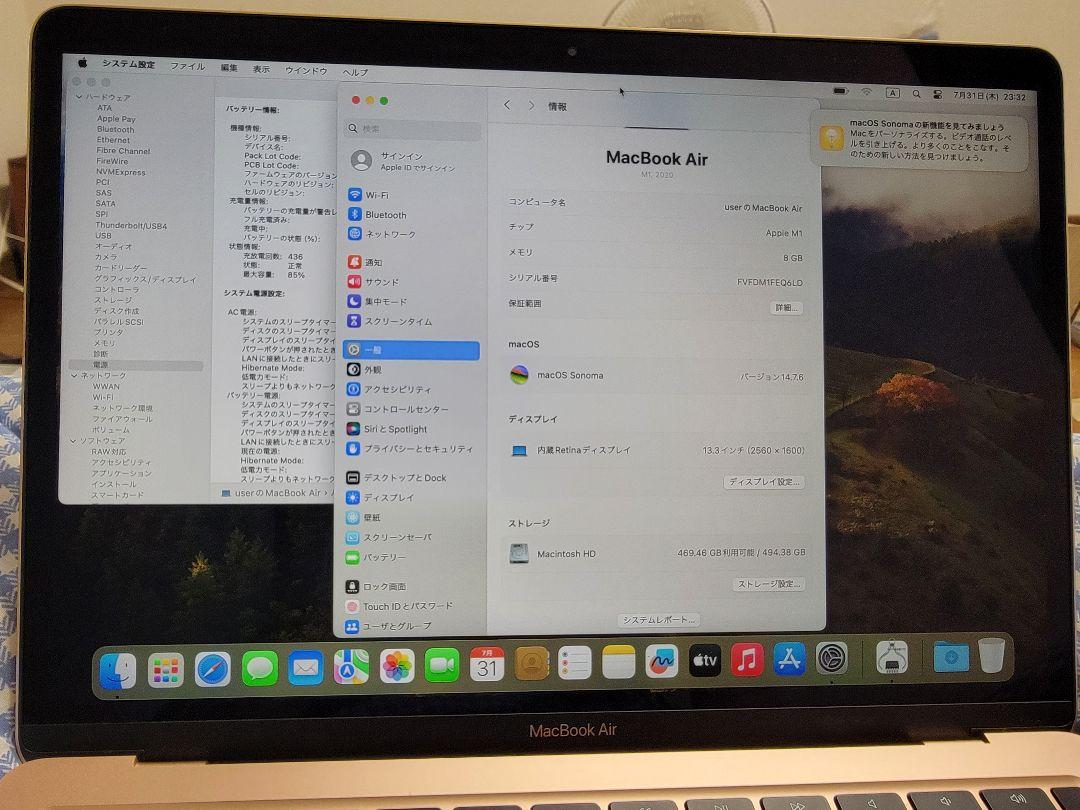Image resolution: width=1080 pixels, height=810 pixels.
Task: Select ストレージ in System Information list
Action: pos(113,300)
